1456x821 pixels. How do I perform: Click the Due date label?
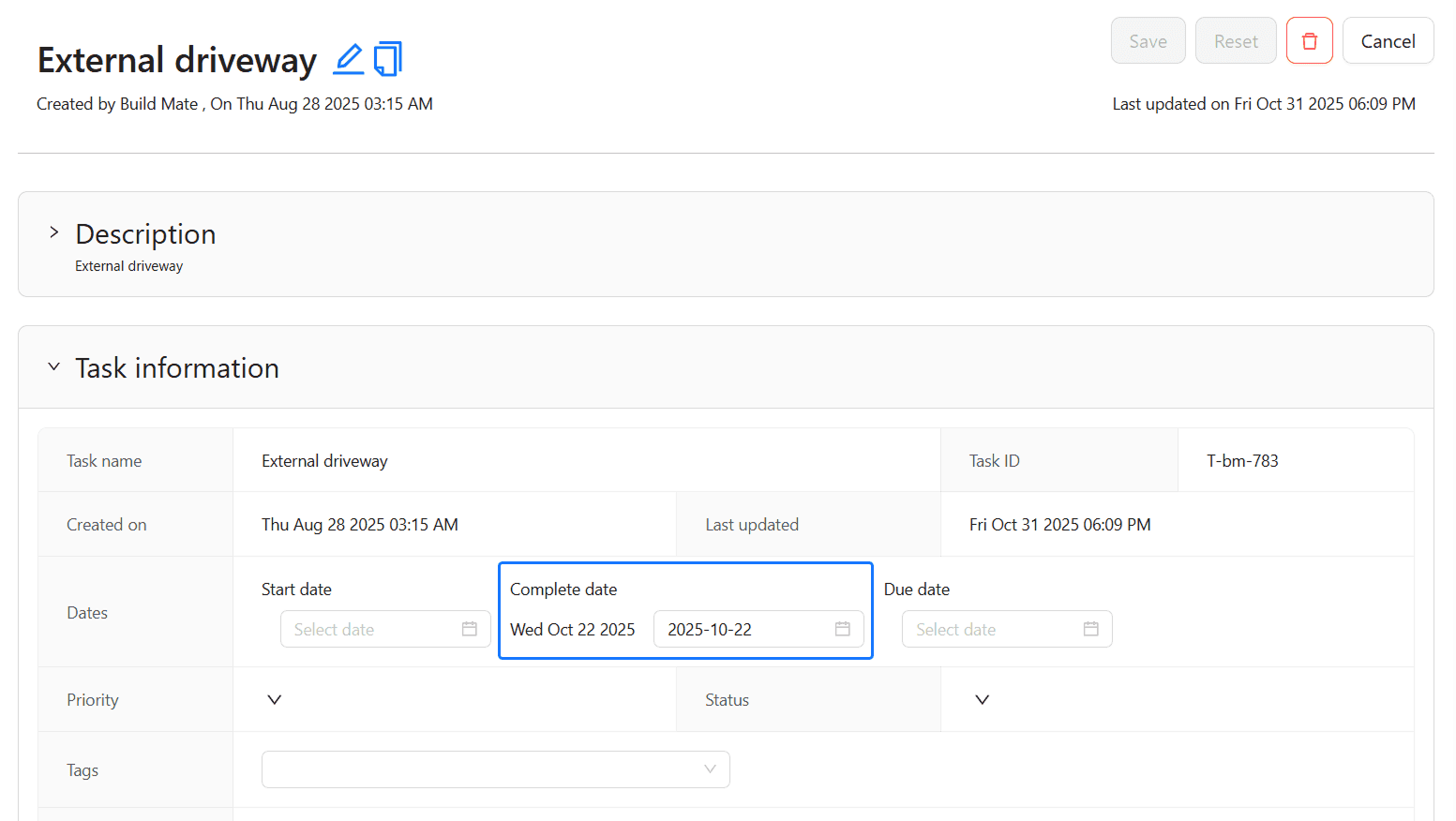pos(917,590)
